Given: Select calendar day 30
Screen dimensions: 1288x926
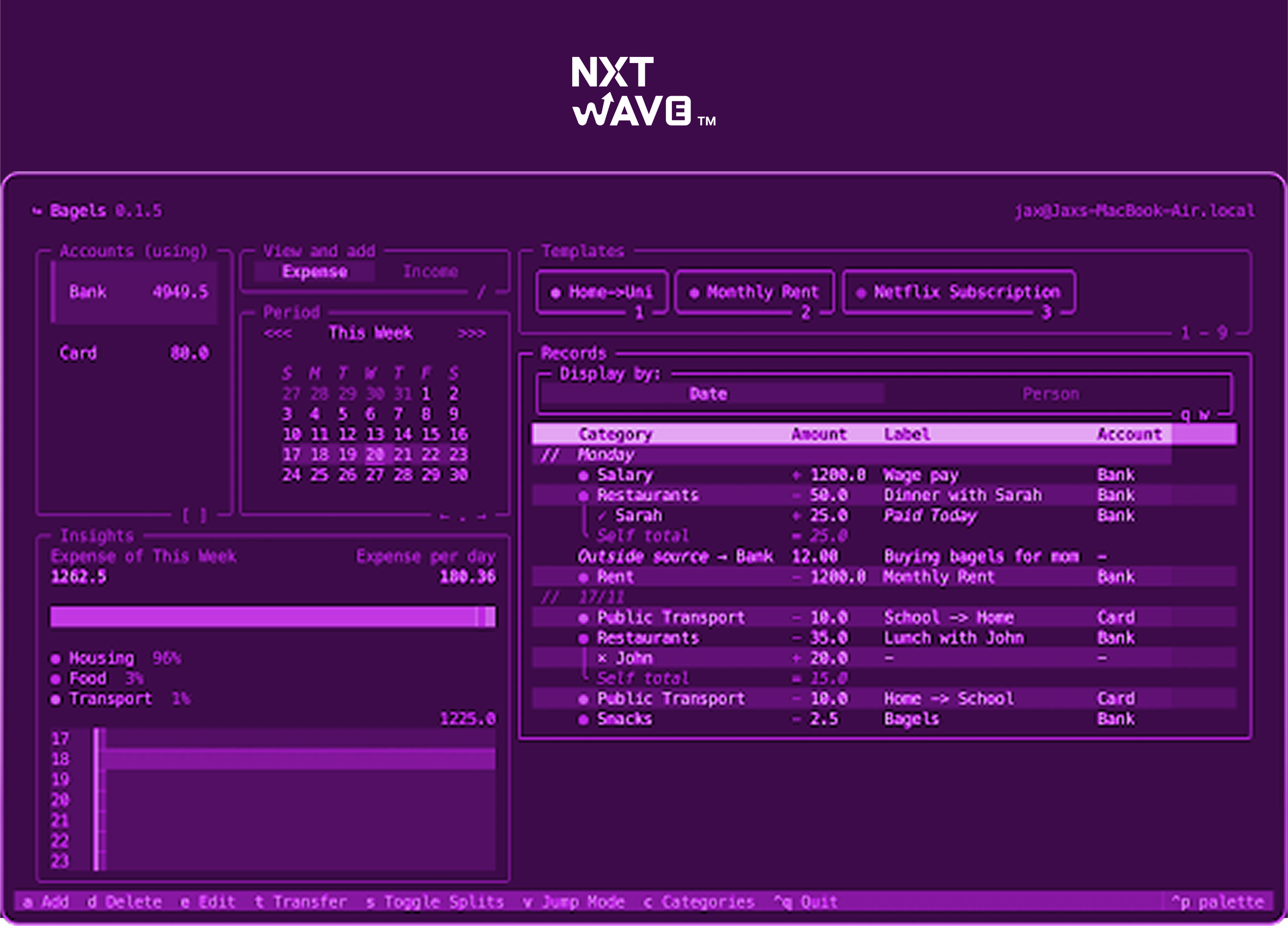Looking at the screenshot, I should pyautogui.click(x=458, y=475).
